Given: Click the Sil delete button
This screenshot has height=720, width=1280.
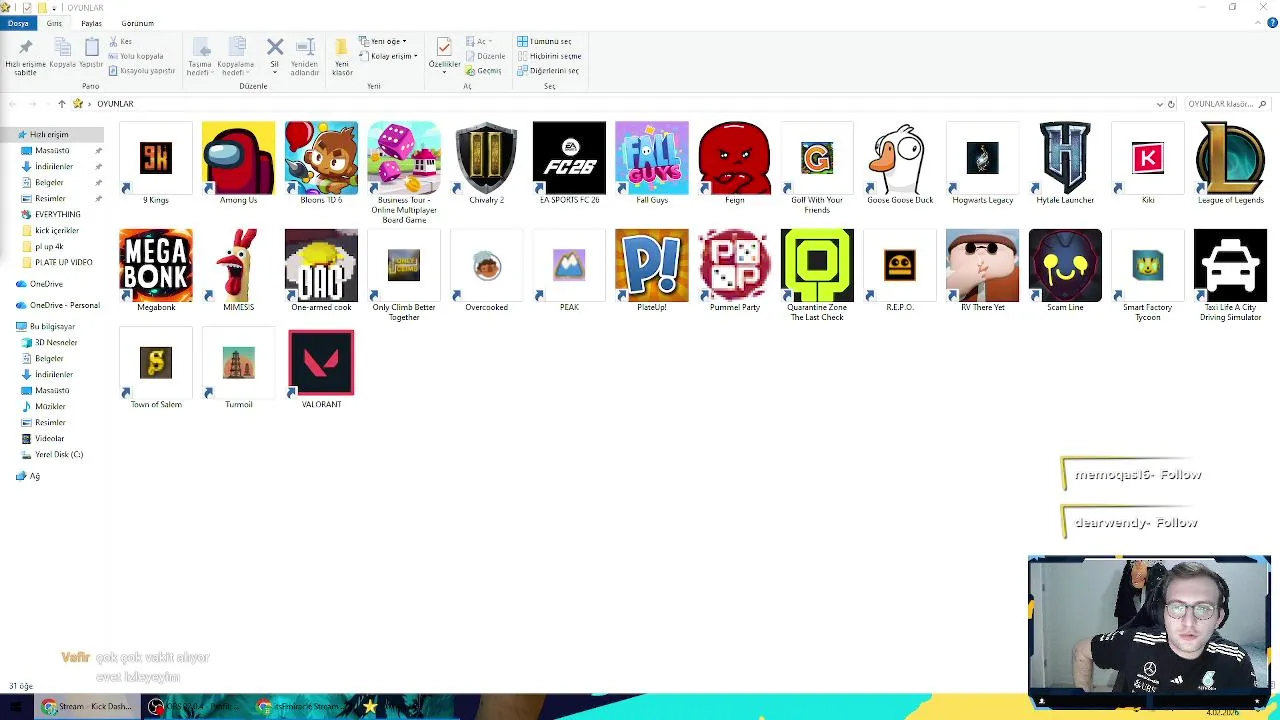Looking at the screenshot, I should tap(275, 55).
